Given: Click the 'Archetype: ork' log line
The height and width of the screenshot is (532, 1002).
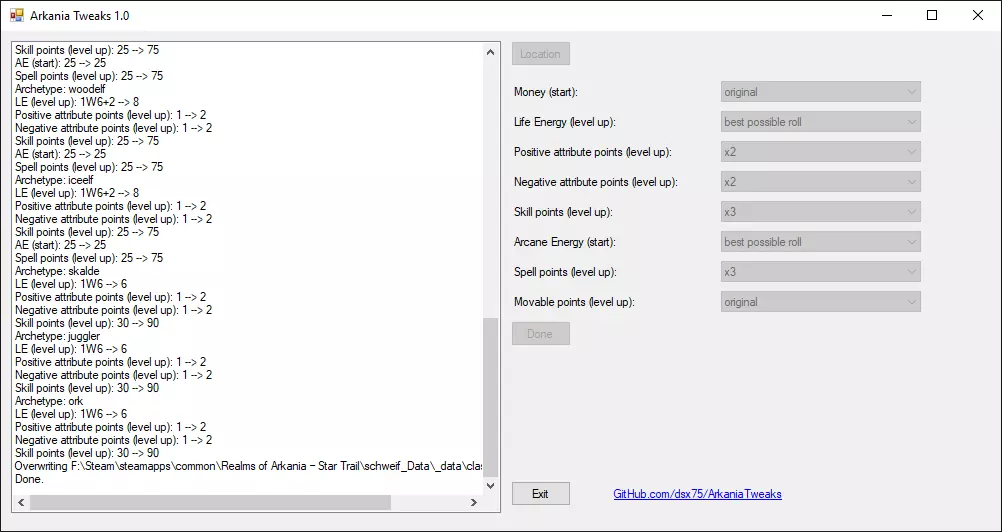Looking at the screenshot, I should [x=49, y=401].
